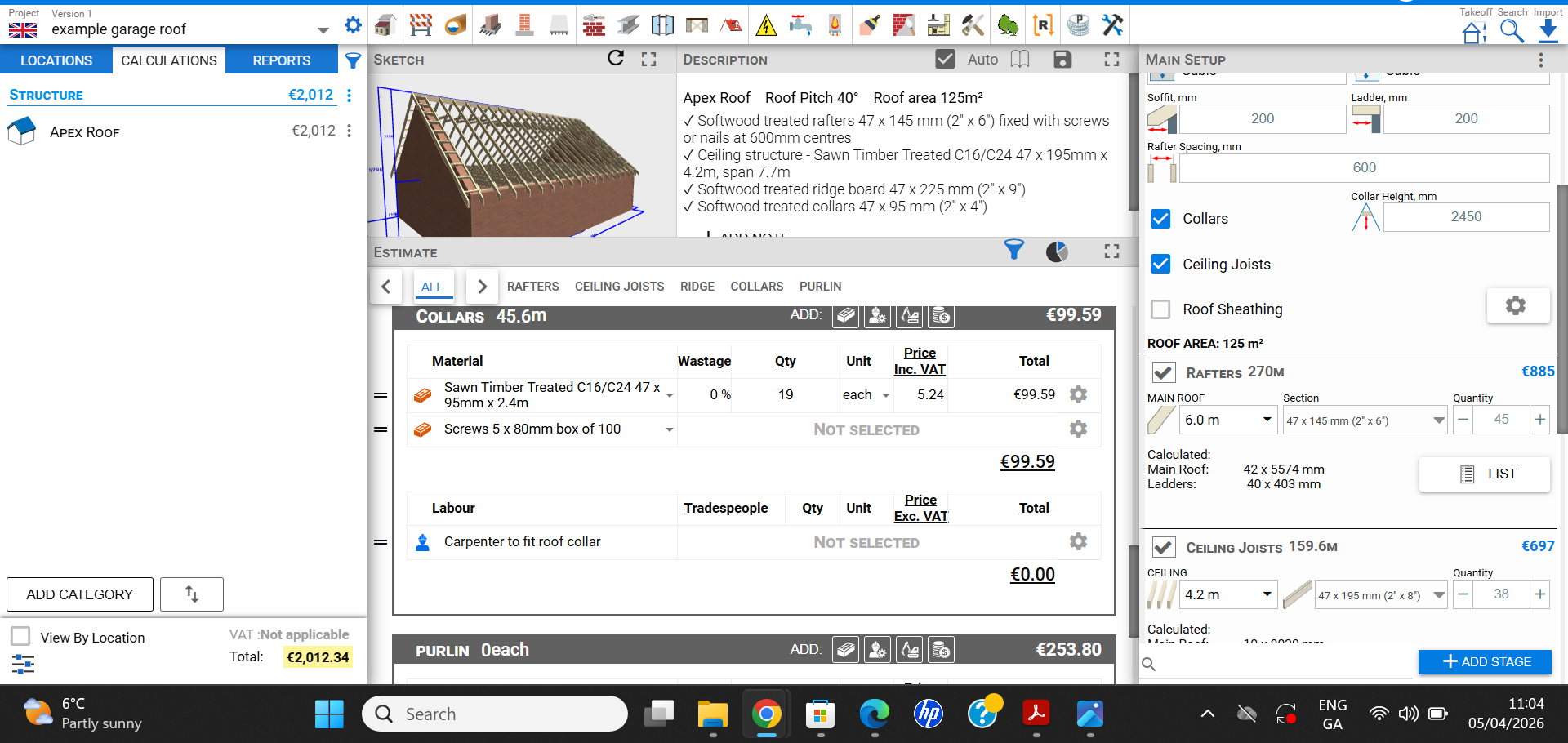1568x743 pixels.
Task: Click the ADD STAGE button
Action: (1484, 662)
